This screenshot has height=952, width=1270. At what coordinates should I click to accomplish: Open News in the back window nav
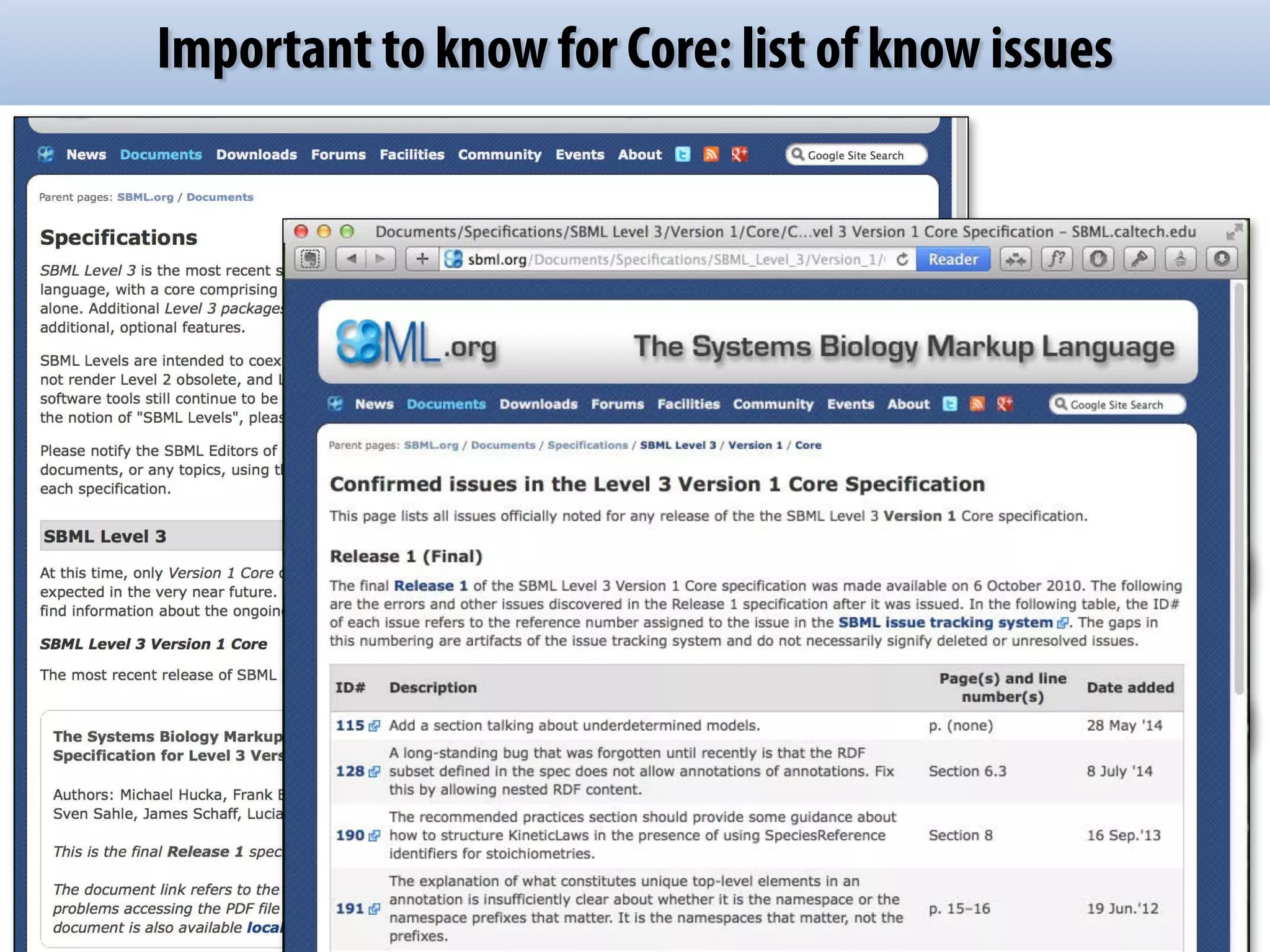pyautogui.click(x=86, y=154)
